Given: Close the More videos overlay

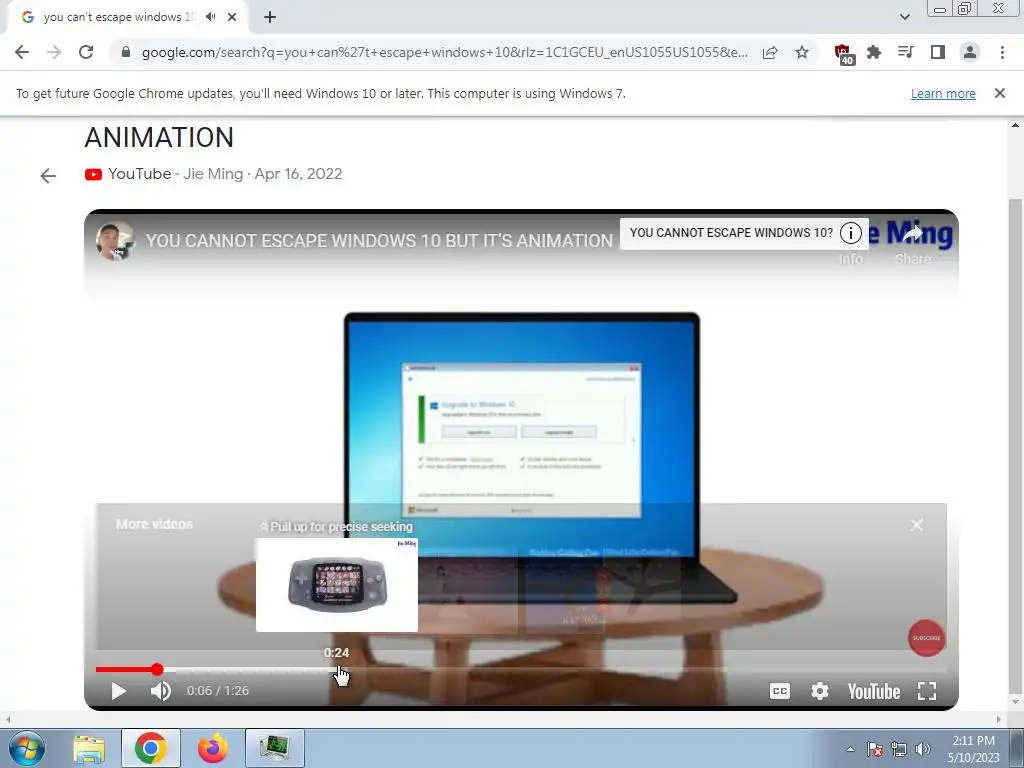Looking at the screenshot, I should [917, 524].
